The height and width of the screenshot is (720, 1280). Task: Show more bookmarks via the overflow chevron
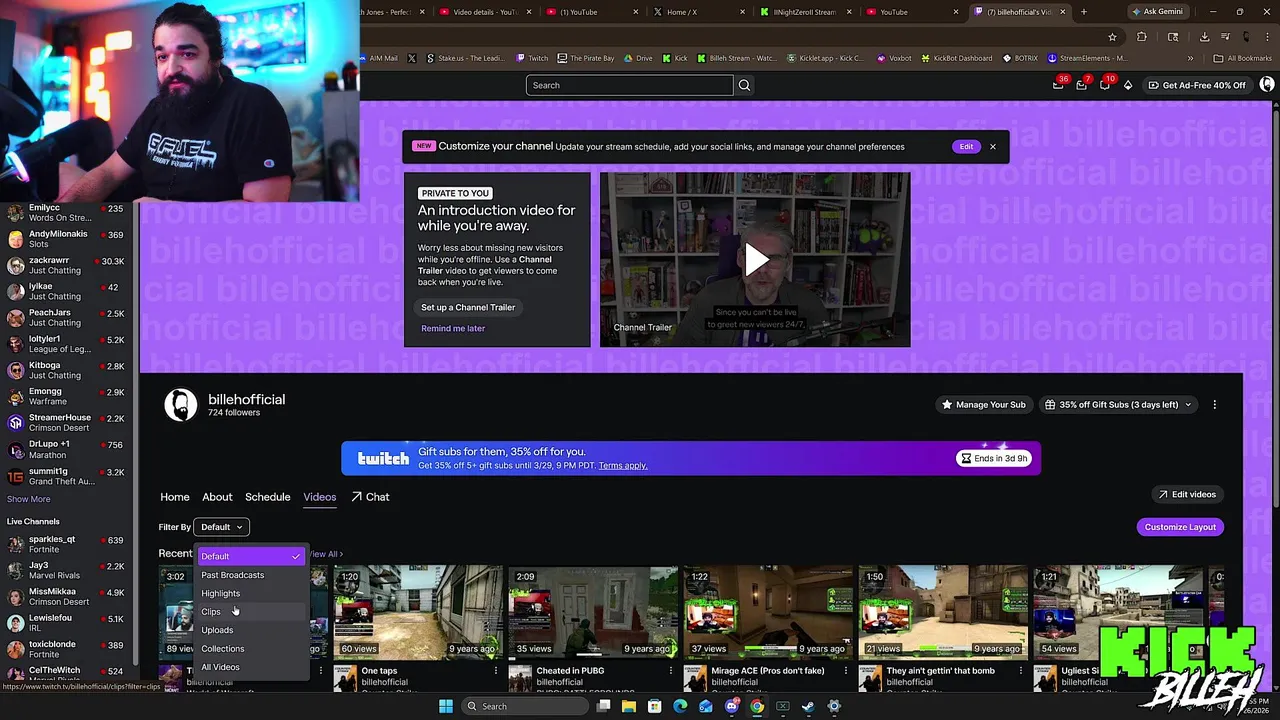click(x=1190, y=58)
